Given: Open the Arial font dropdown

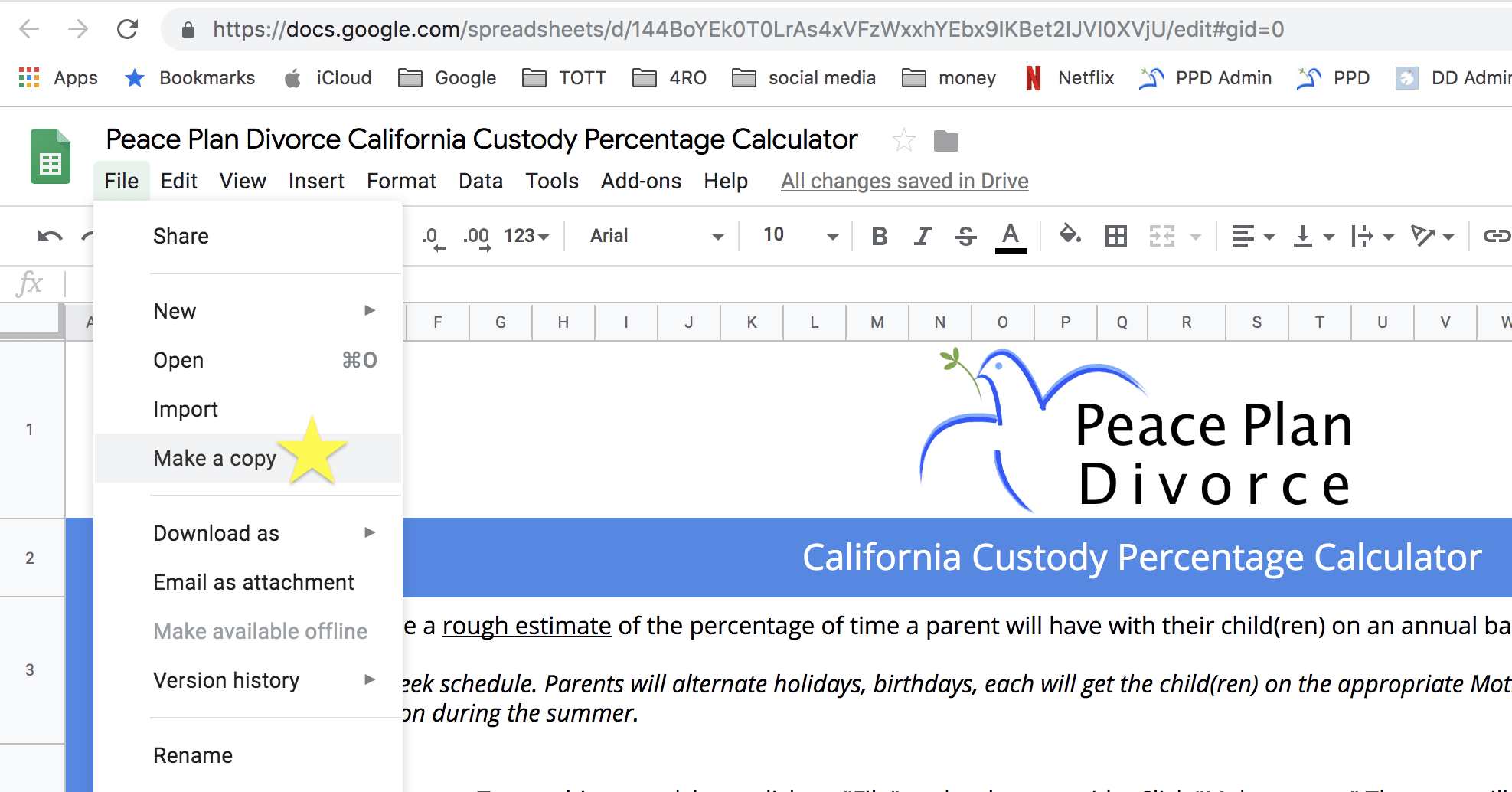Looking at the screenshot, I should 656,236.
